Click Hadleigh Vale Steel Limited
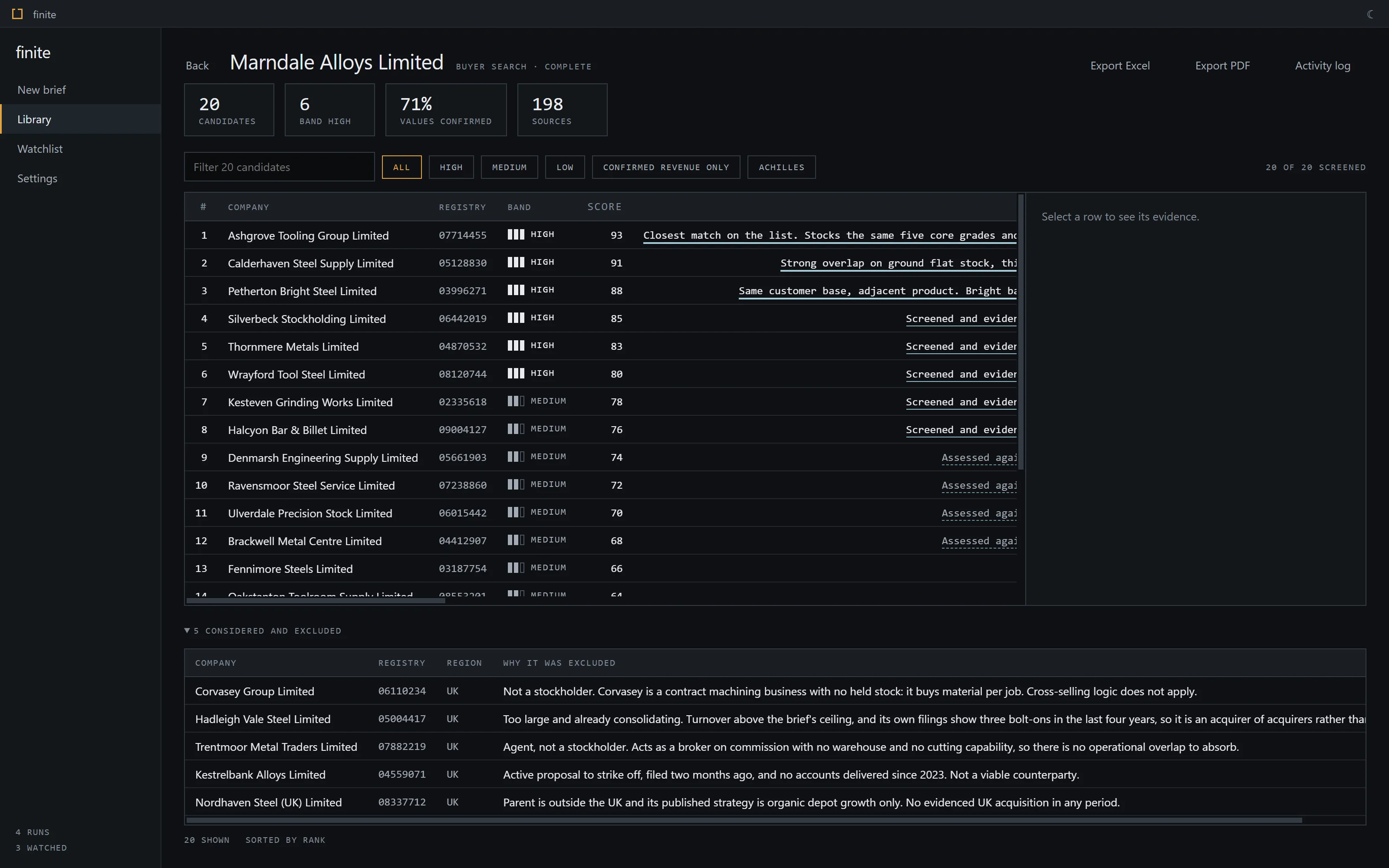 (x=263, y=719)
